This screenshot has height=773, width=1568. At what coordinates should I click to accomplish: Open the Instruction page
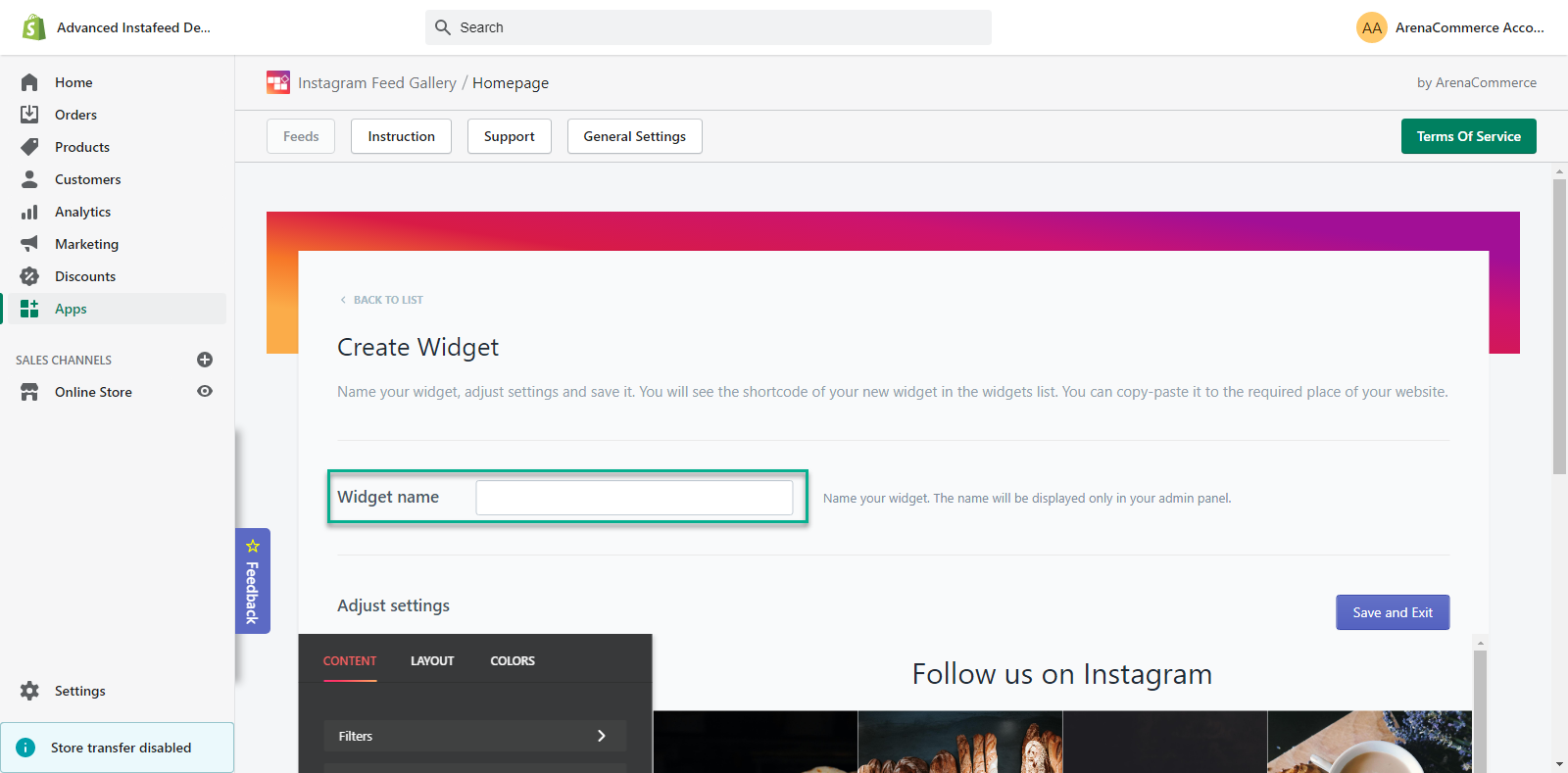coord(401,136)
